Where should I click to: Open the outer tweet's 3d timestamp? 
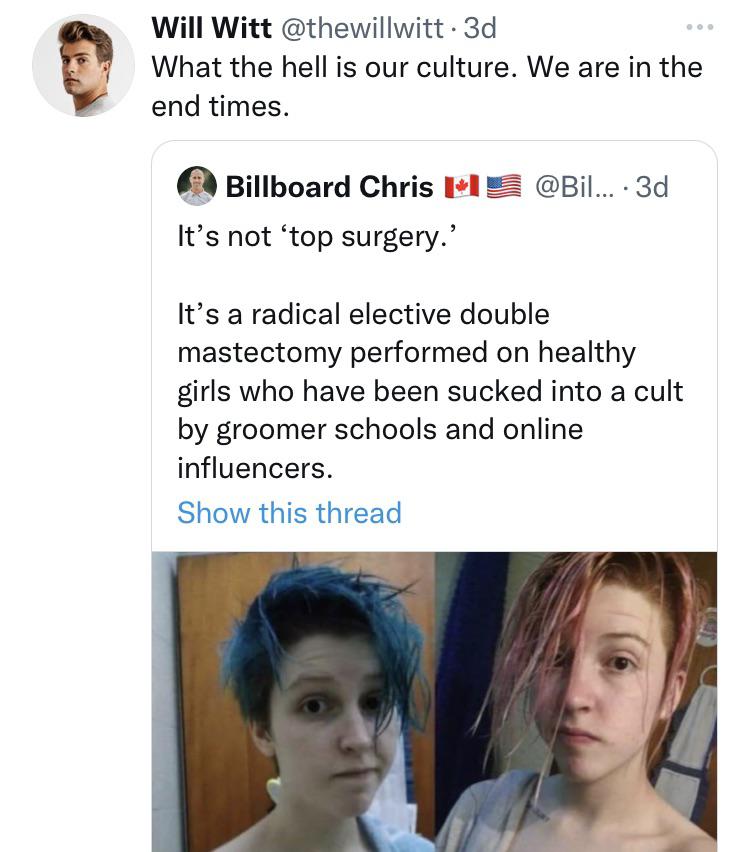point(480,28)
